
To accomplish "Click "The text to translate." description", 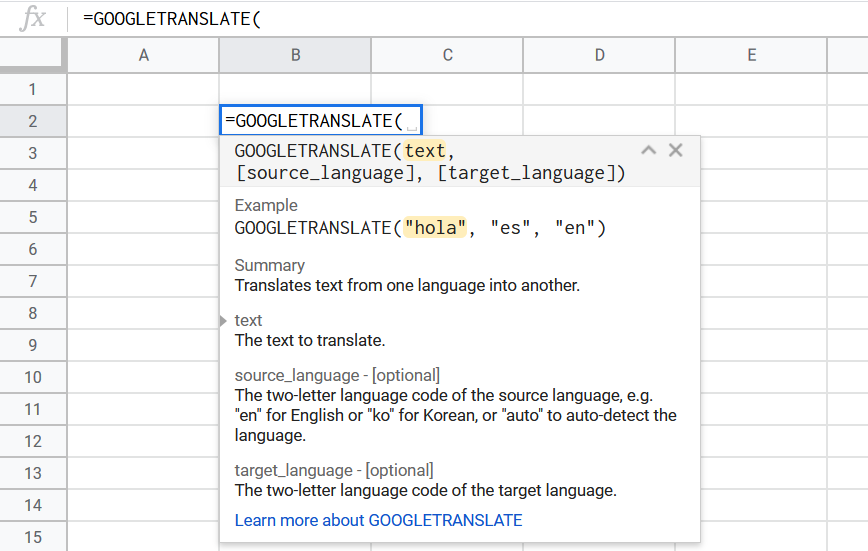I will point(309,340).
